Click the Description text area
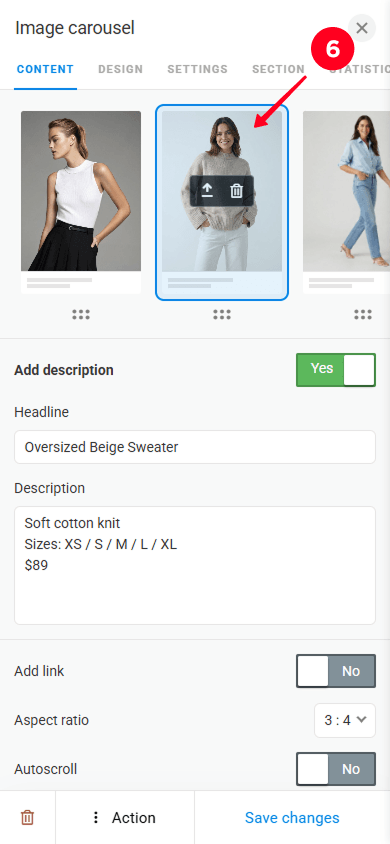The image size is (390, 844). pos(195,565)
